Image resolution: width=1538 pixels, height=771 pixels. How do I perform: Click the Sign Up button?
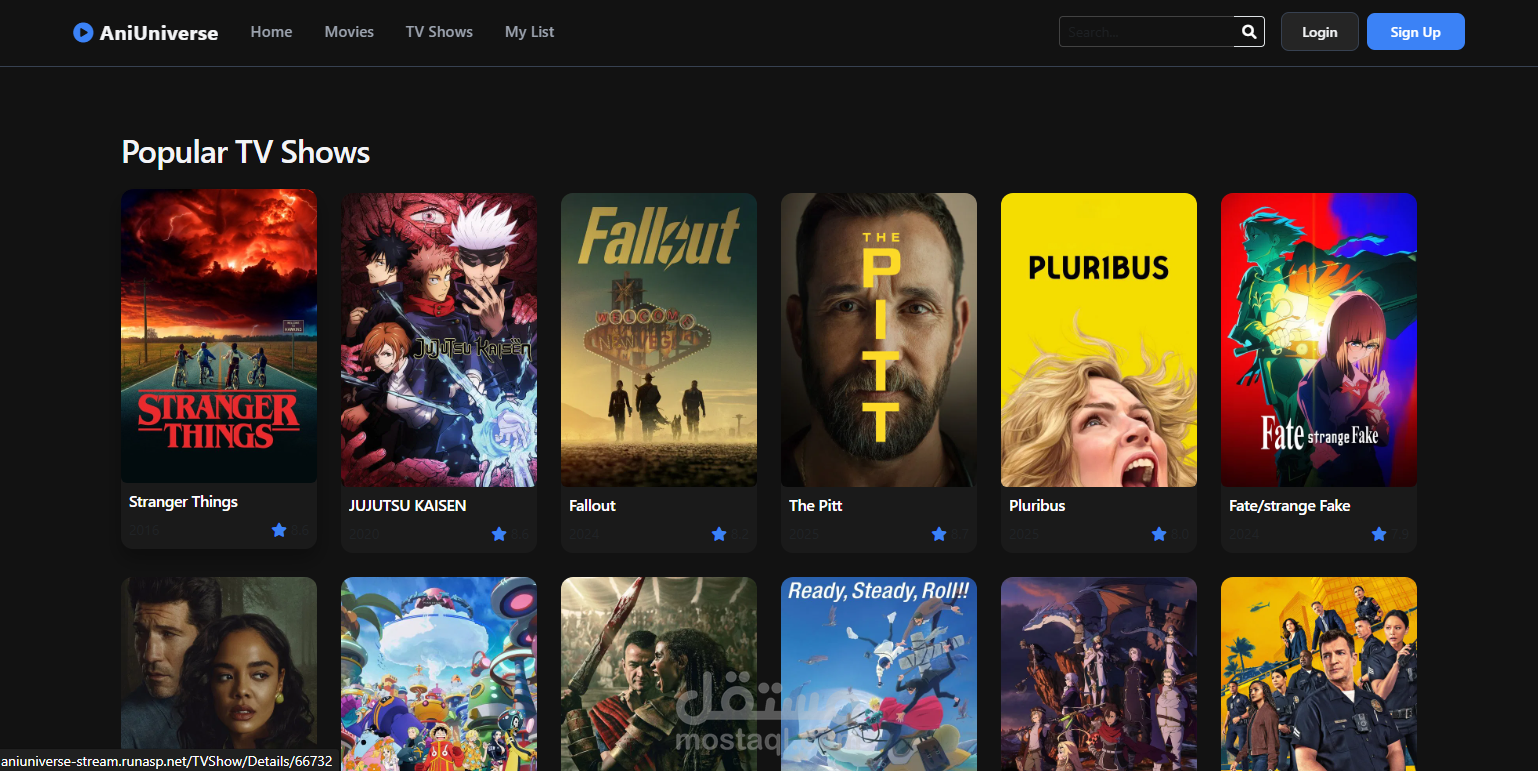[x=1415, y=32]
